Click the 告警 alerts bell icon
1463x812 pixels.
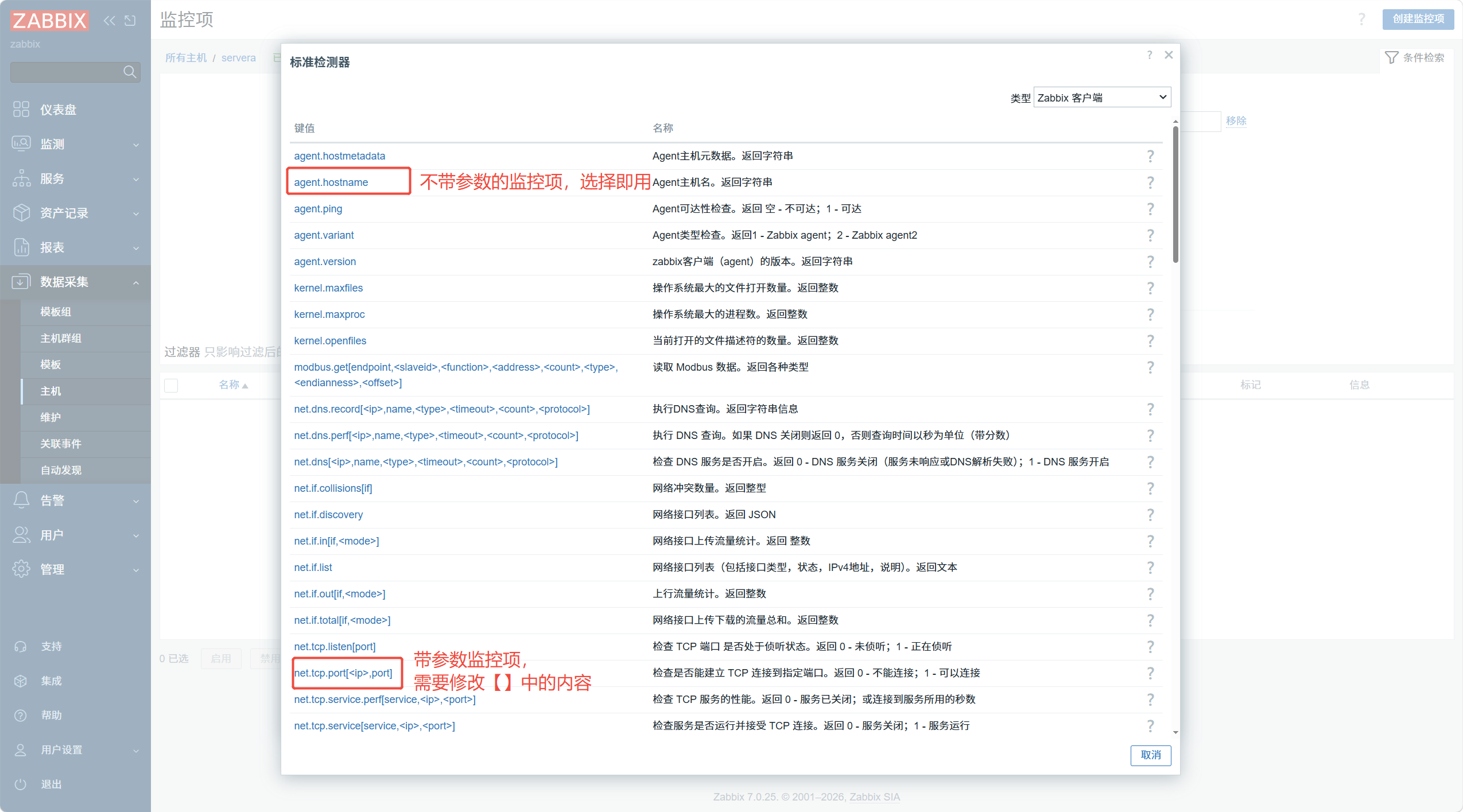click(21, 500)
